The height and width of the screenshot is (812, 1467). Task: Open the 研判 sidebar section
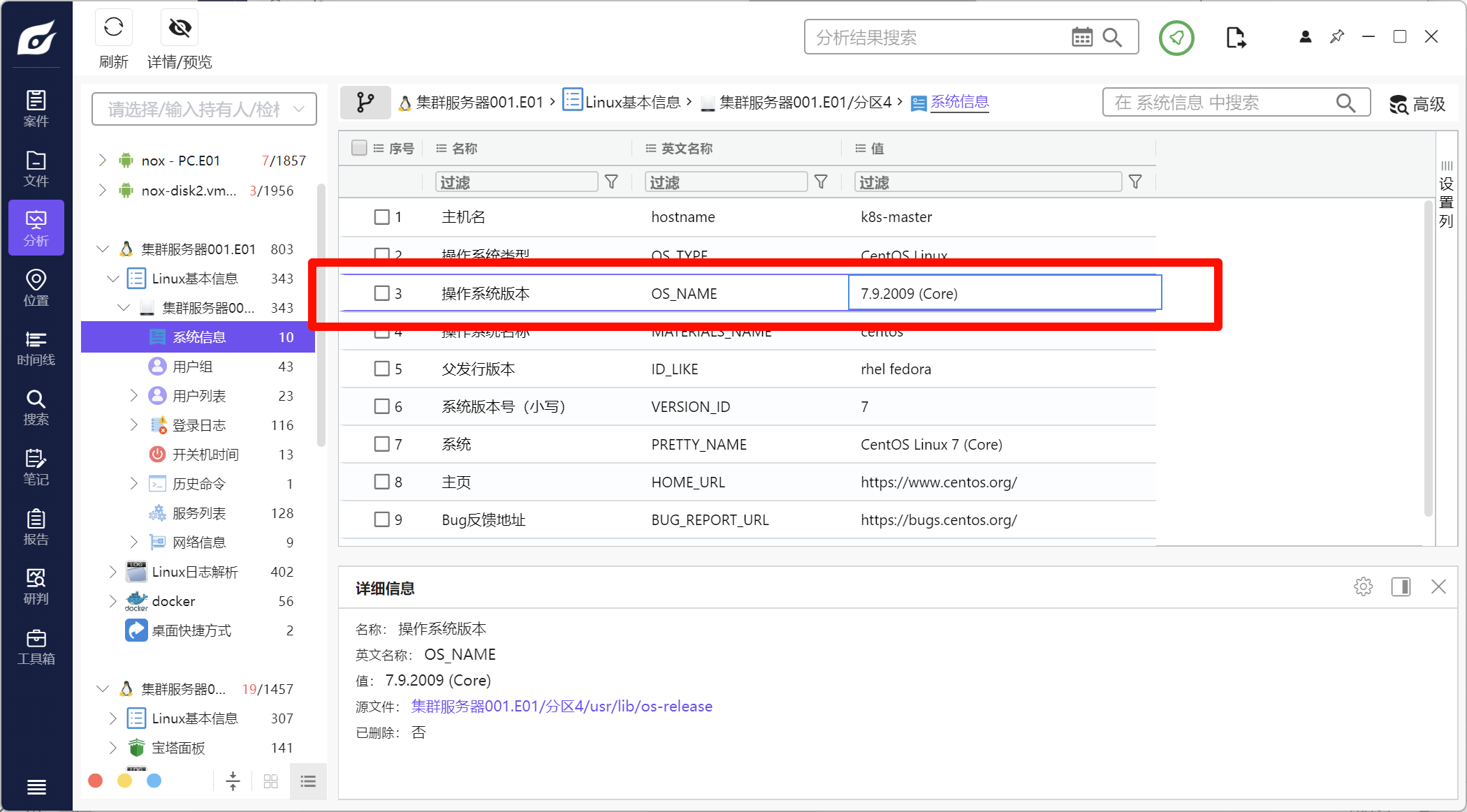pos(36,586)
